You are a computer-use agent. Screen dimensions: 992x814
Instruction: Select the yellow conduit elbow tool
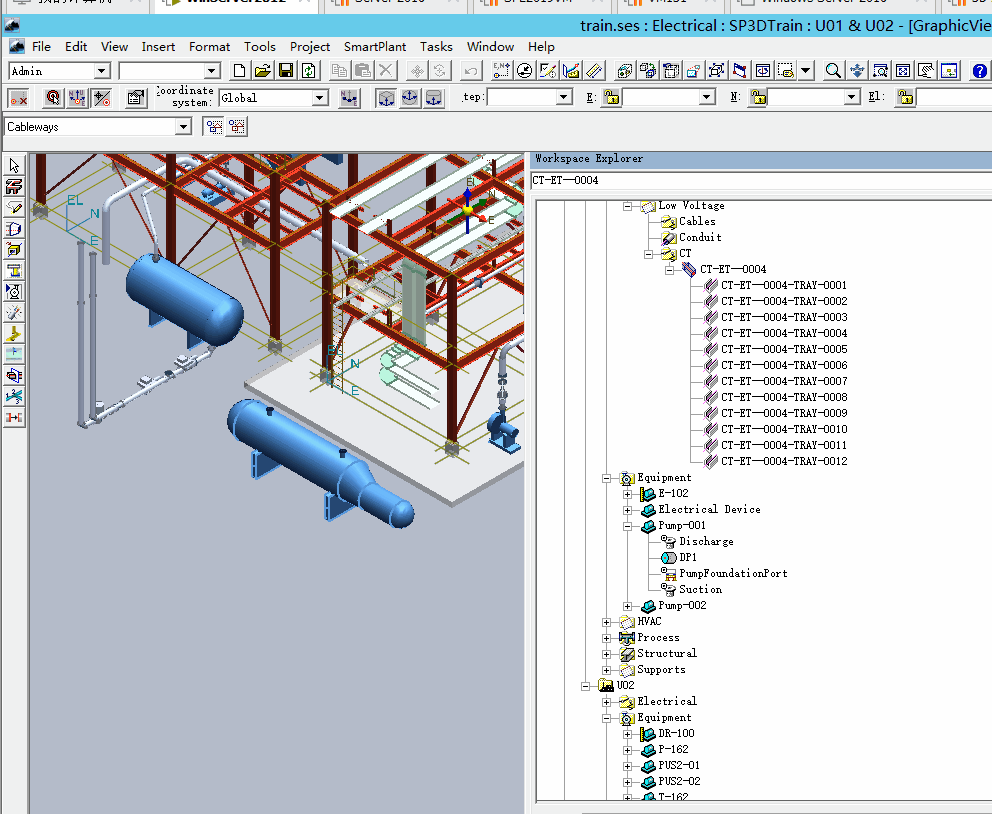(x=14, y=334)
